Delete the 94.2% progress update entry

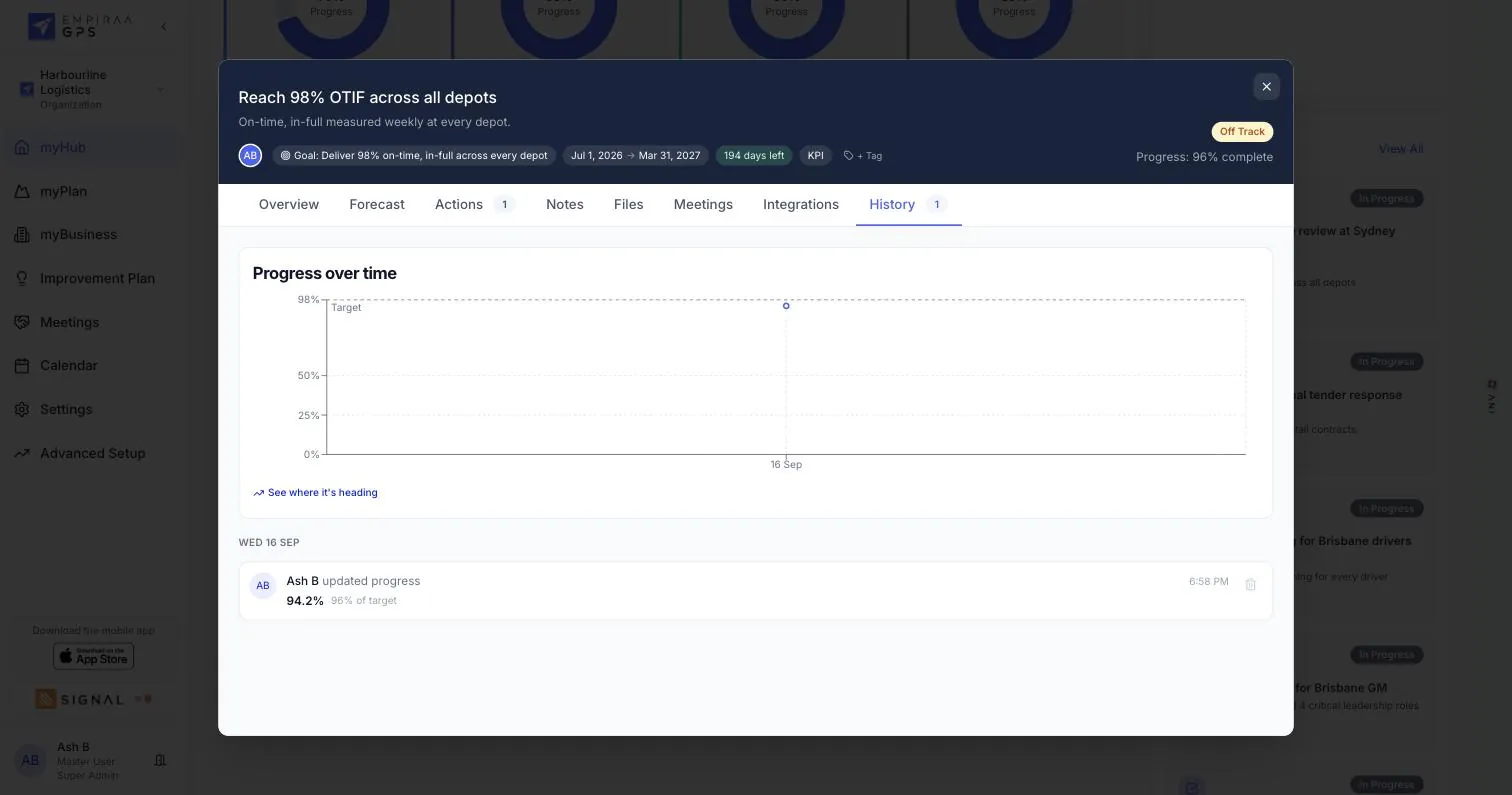1250,585
